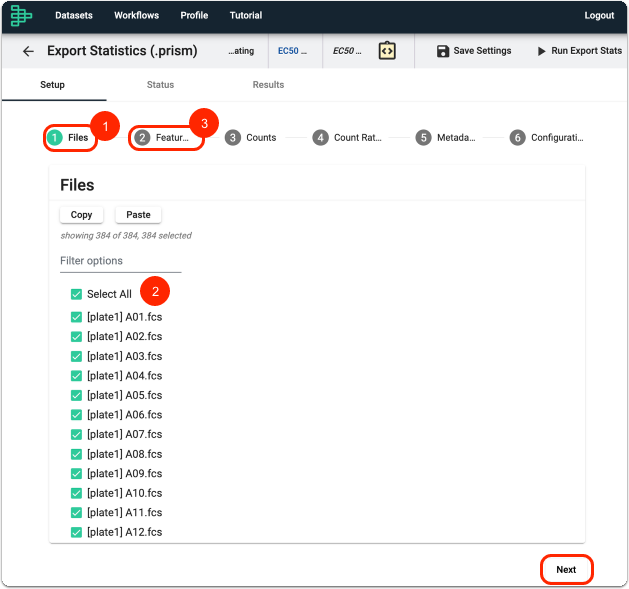Select step 2 Features circle
This screenshot has width=629, height=589.
[142, 138]
